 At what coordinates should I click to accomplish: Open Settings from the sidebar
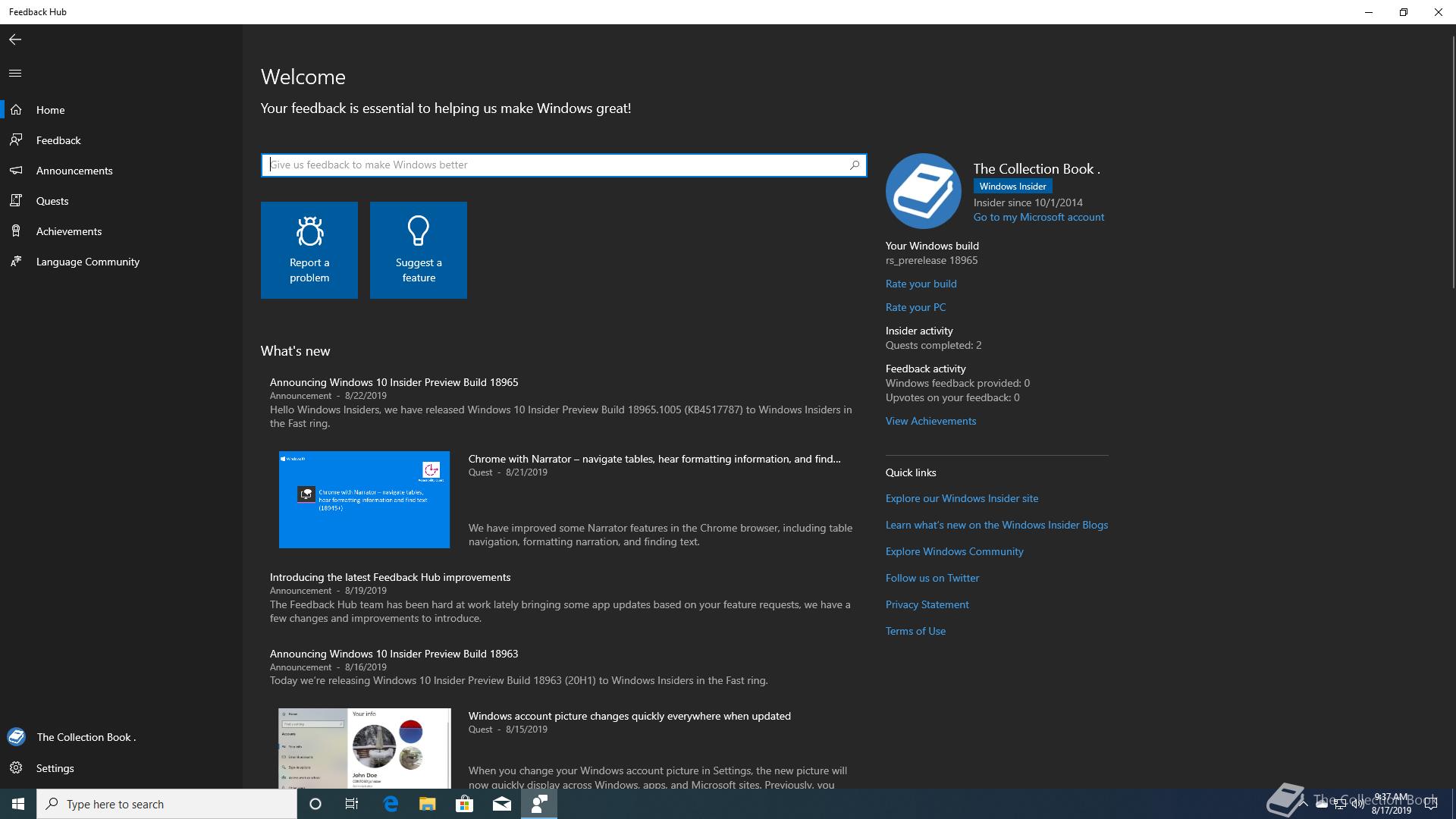click(121, 768)
